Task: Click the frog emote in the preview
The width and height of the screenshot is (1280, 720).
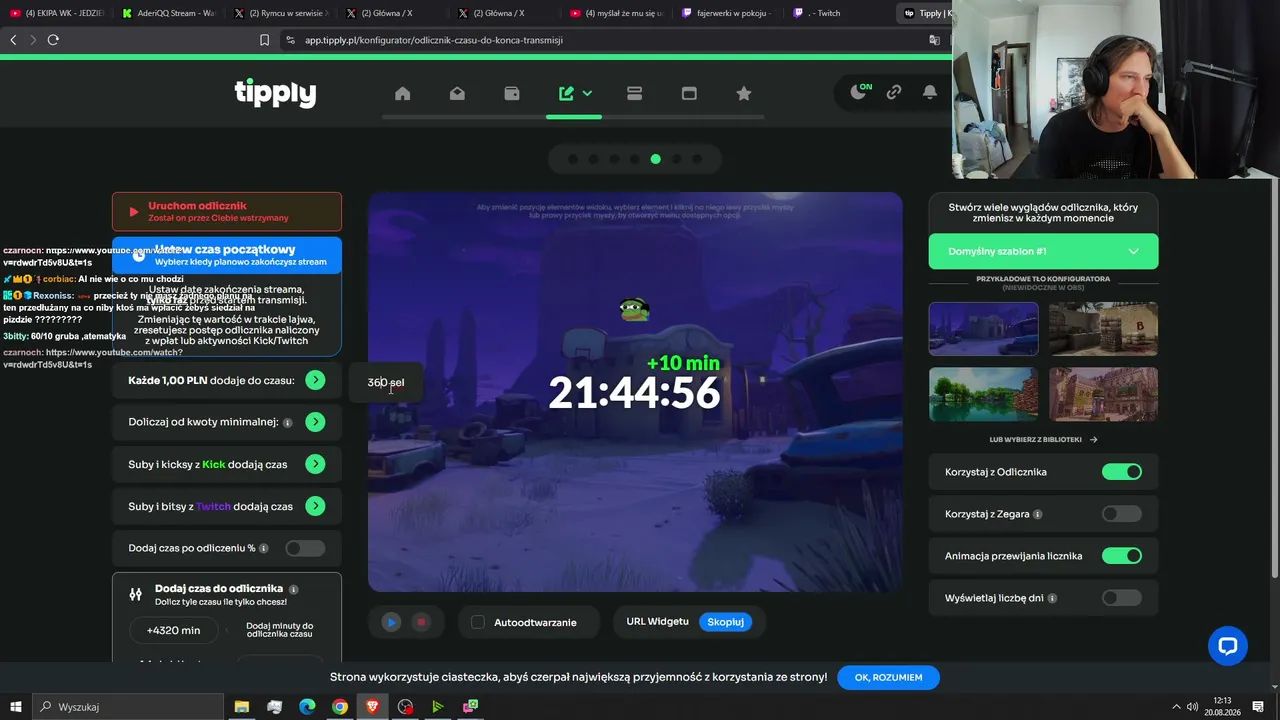Action: (633, 309)
